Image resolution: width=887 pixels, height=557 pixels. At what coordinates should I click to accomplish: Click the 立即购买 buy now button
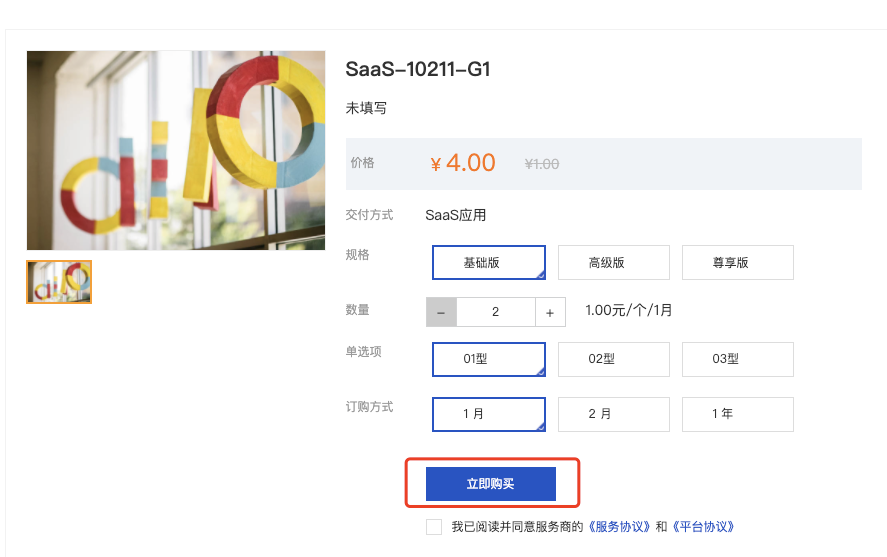(x=490, y=483)
